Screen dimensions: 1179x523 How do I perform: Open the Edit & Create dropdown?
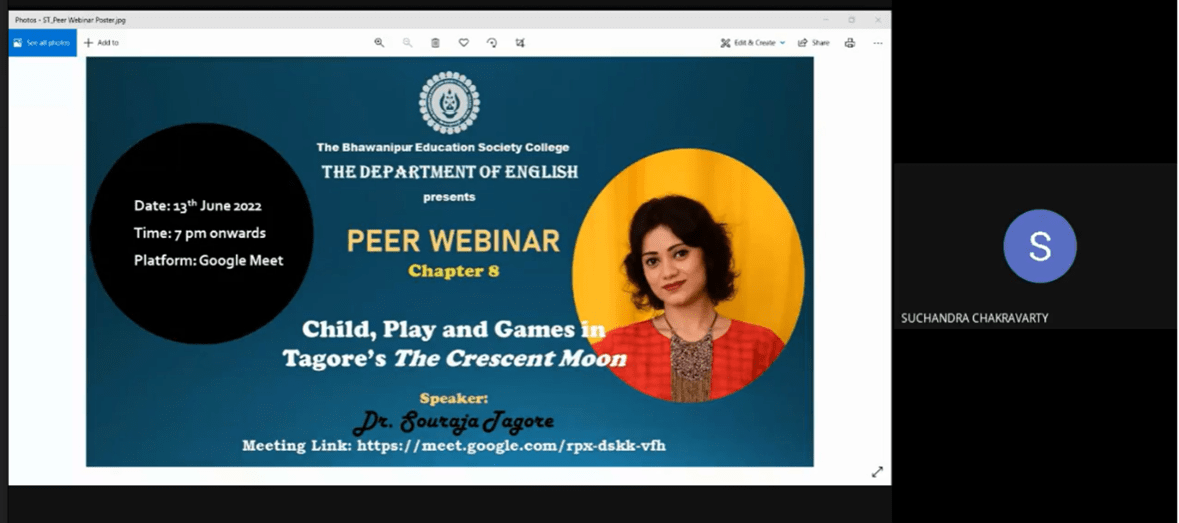[752, 43]
